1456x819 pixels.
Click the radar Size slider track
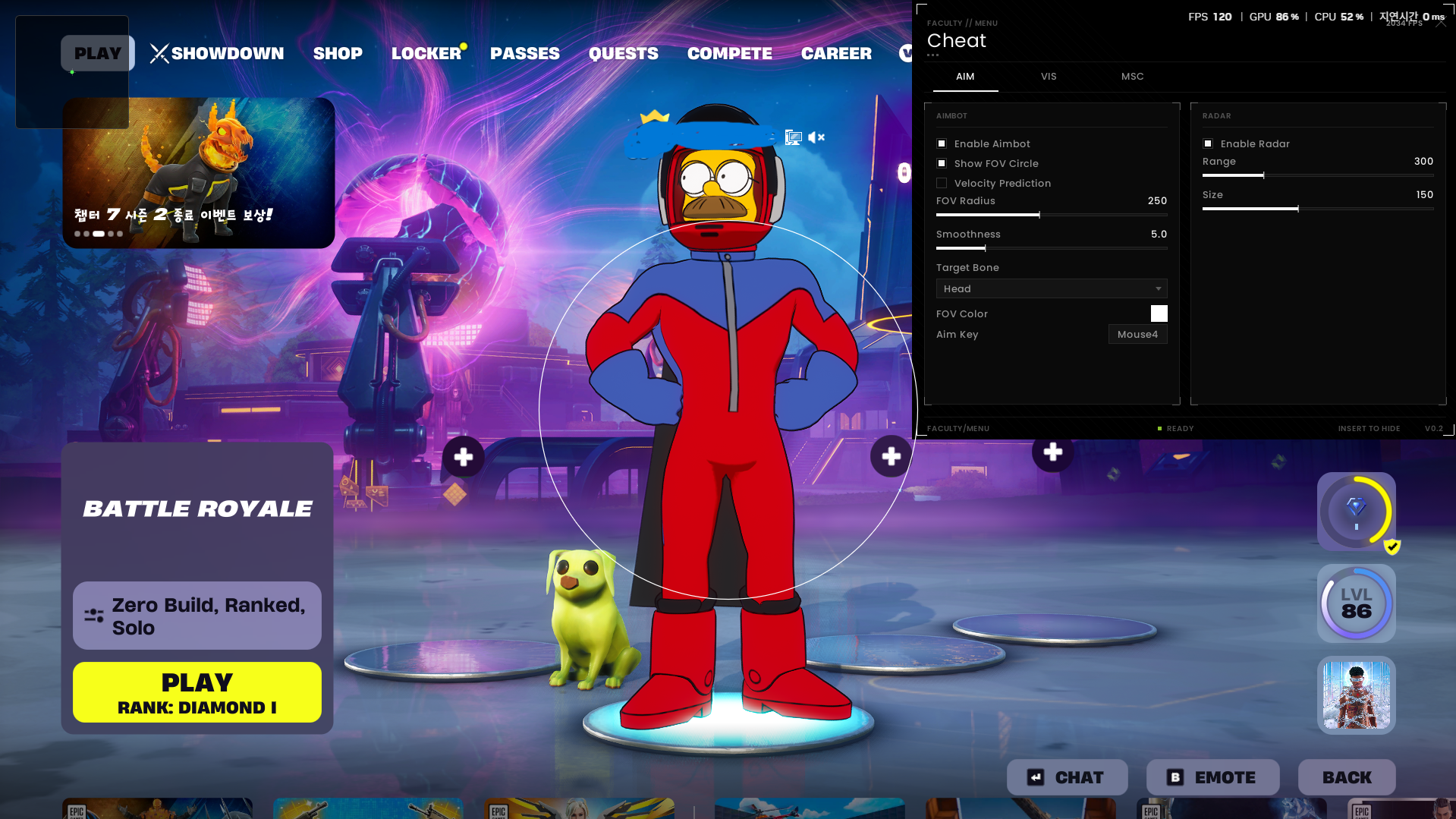coord(1318,209)
